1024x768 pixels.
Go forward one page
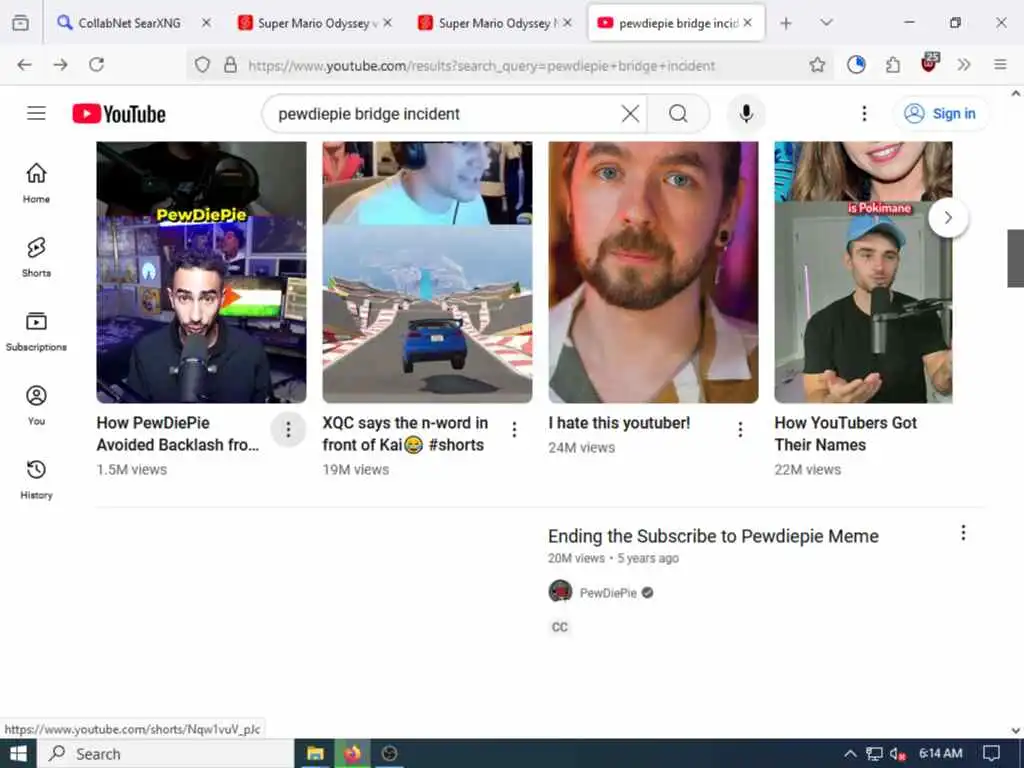tap(61, 65)
